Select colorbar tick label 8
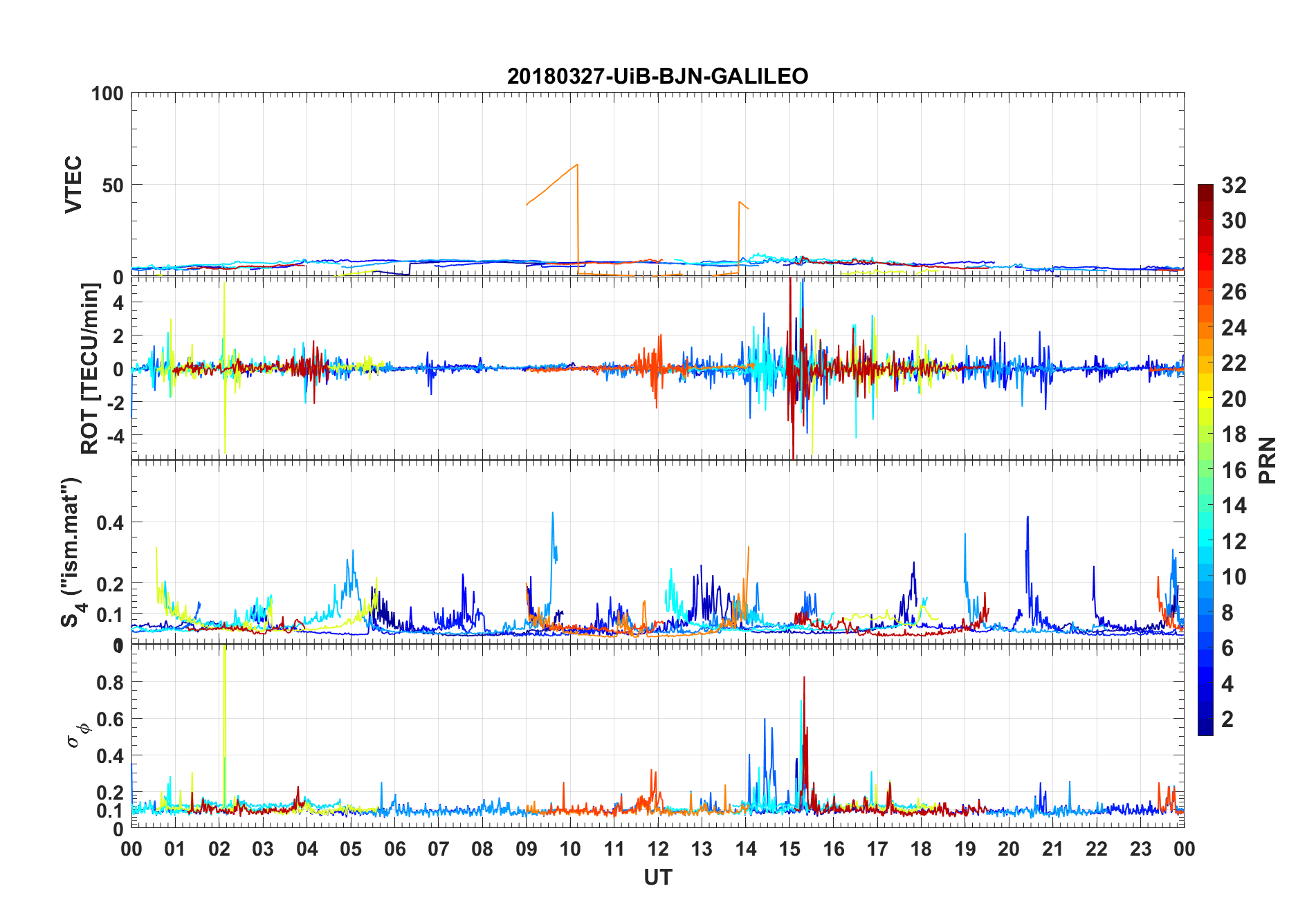 pos(1227,613)
